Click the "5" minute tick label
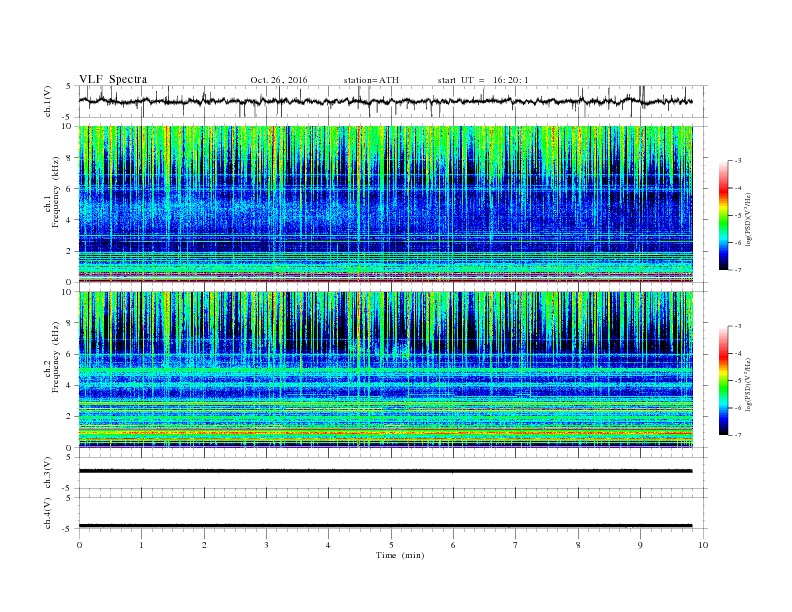Screen dimensions: 792x612 (391, 545)
